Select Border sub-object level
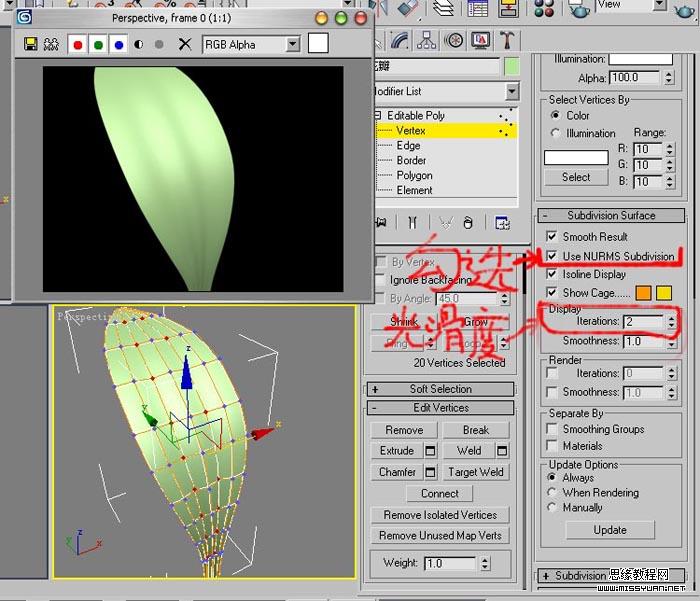This screenshot has height=601, width=700. (x=411, y=160)
